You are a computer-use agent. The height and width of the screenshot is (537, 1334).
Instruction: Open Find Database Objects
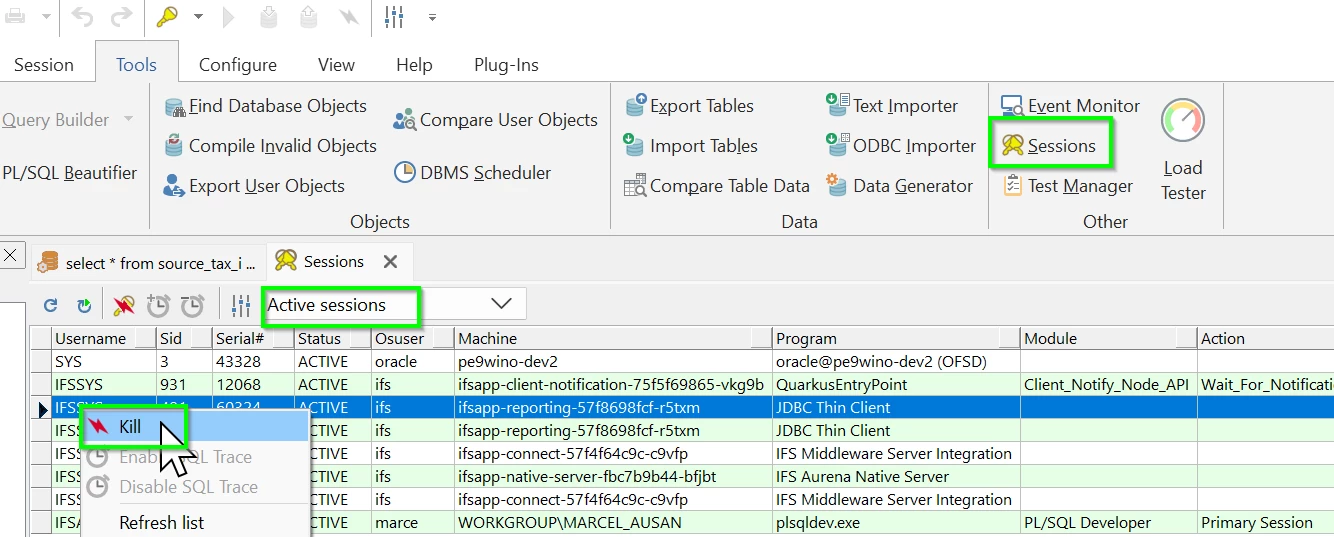[x=265, y=106]
